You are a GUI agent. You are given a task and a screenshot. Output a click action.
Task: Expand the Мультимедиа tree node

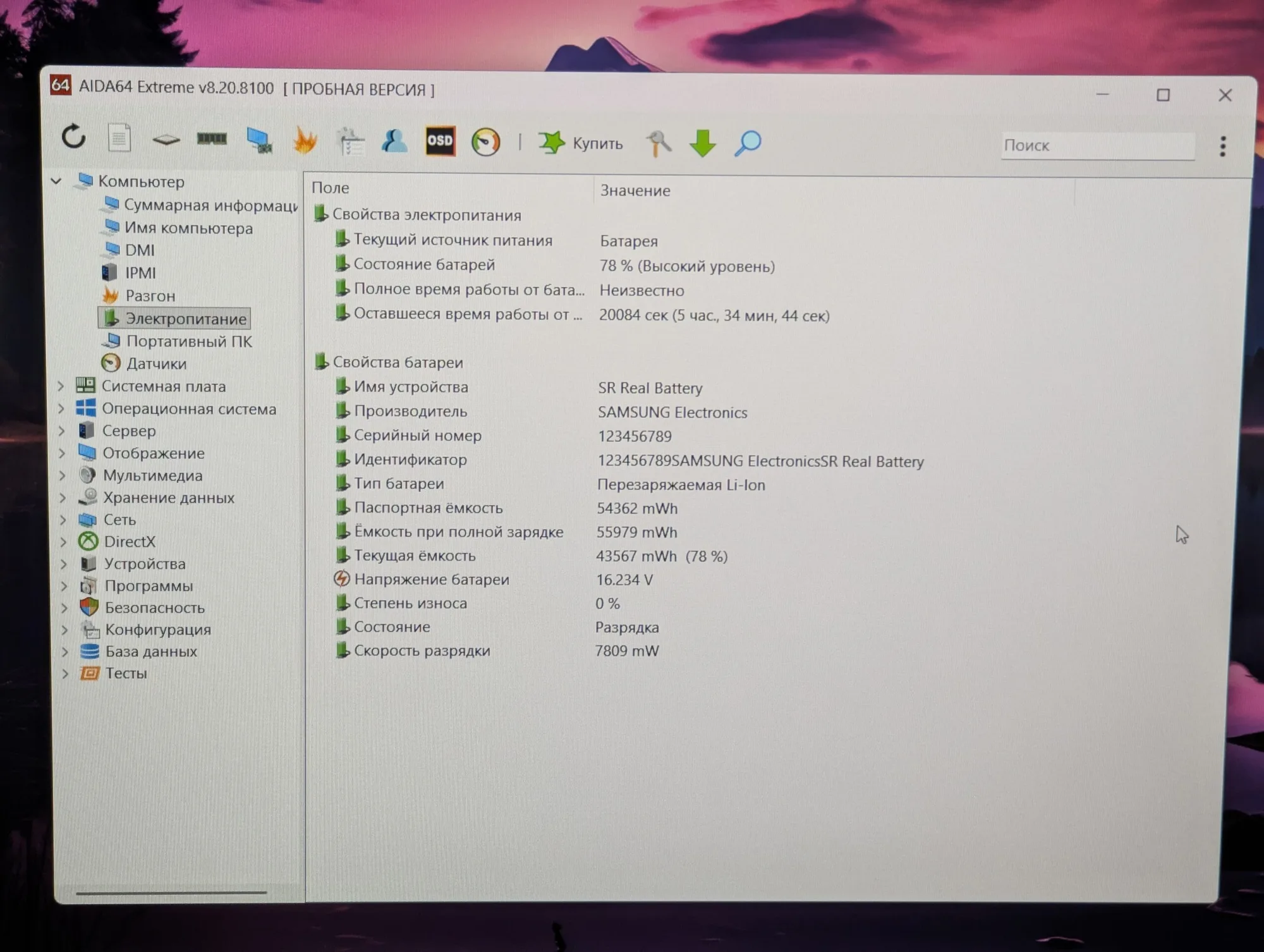[62, 475]
